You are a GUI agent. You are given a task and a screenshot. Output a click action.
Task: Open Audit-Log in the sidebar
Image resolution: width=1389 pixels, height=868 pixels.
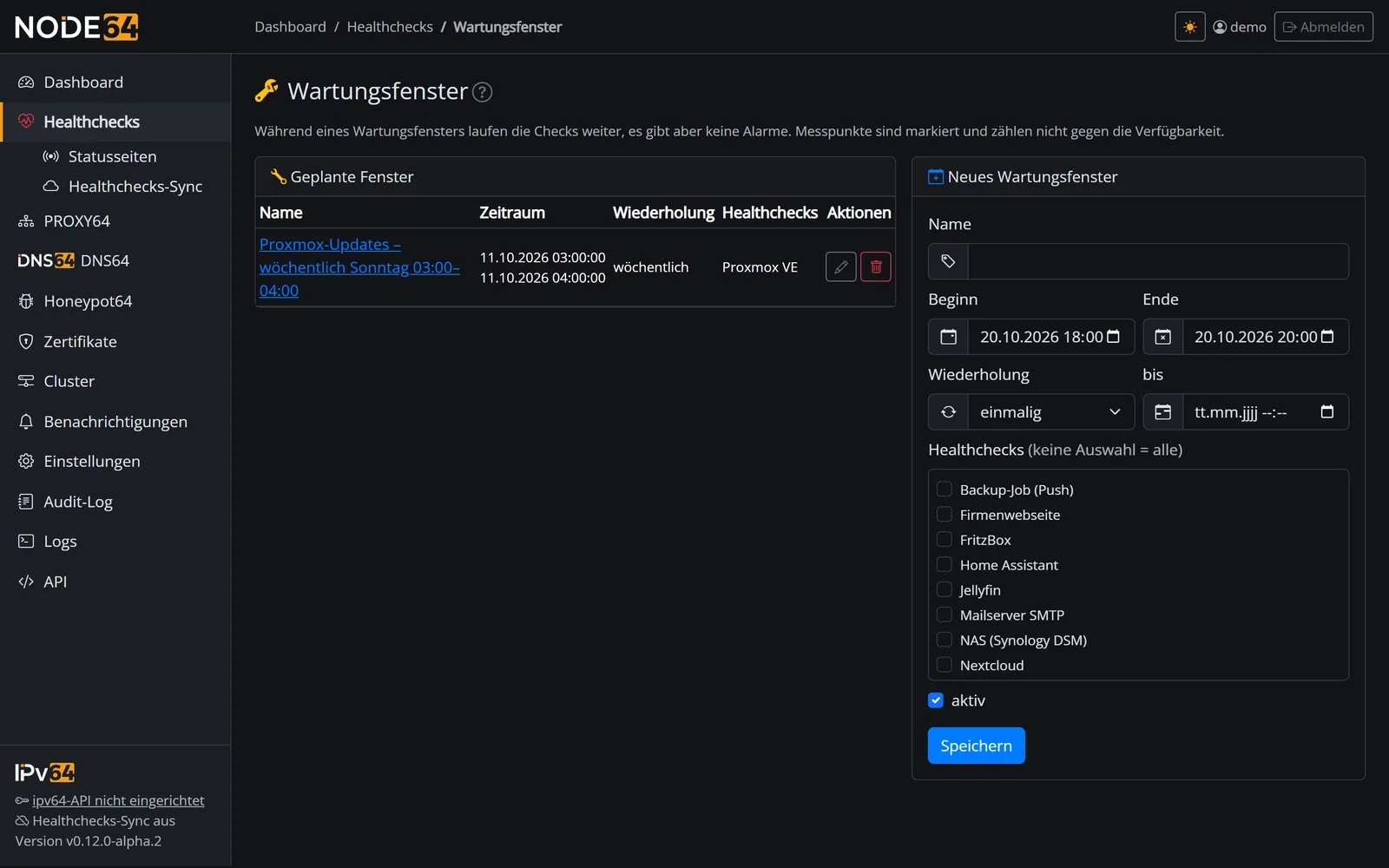[x=115, y=502]
